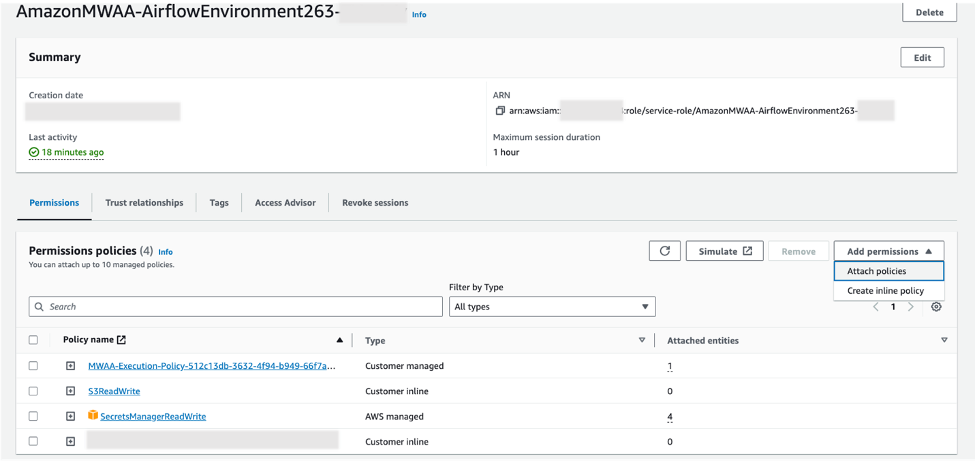Image resolution: width=977 pixels, height=462 pixels.
Task: Expand the S3ReadWrite policy row
Action: (70, 392)
